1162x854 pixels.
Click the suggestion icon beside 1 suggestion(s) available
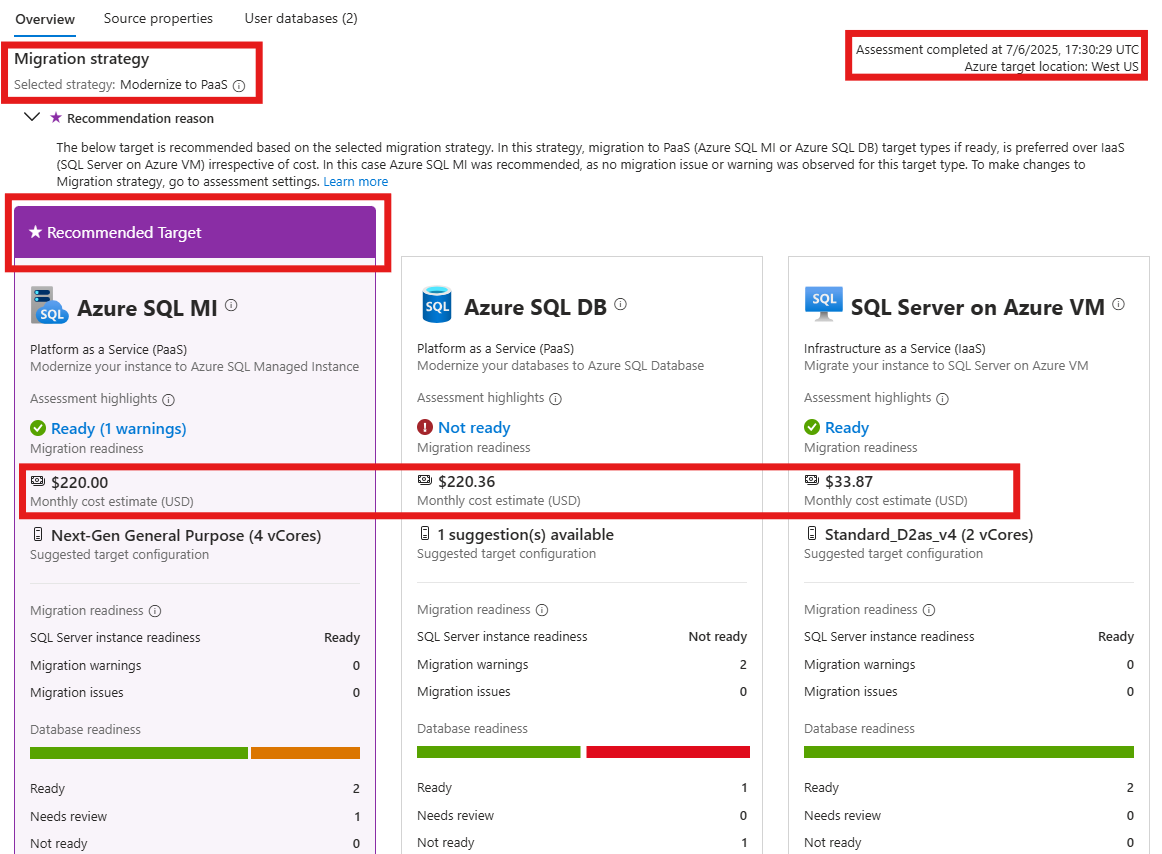424,534
